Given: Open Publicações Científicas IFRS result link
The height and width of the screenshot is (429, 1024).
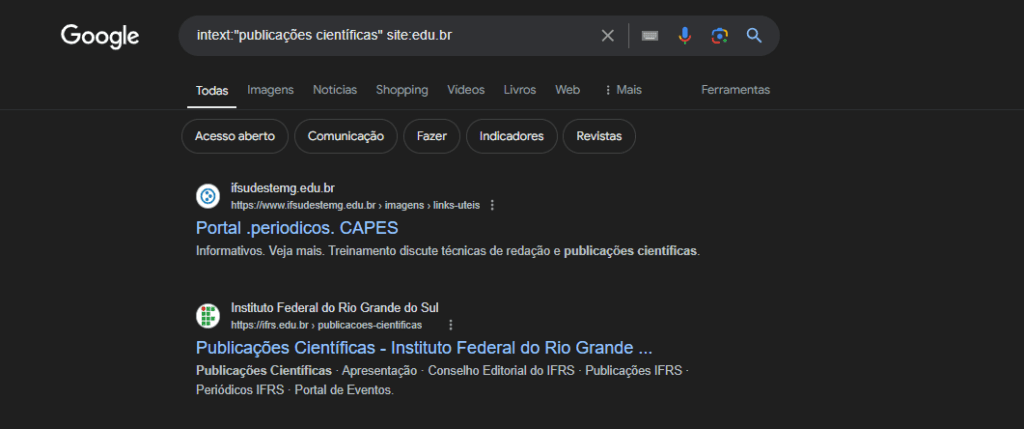Looking at the screenshot, I should tap(424, 348).
